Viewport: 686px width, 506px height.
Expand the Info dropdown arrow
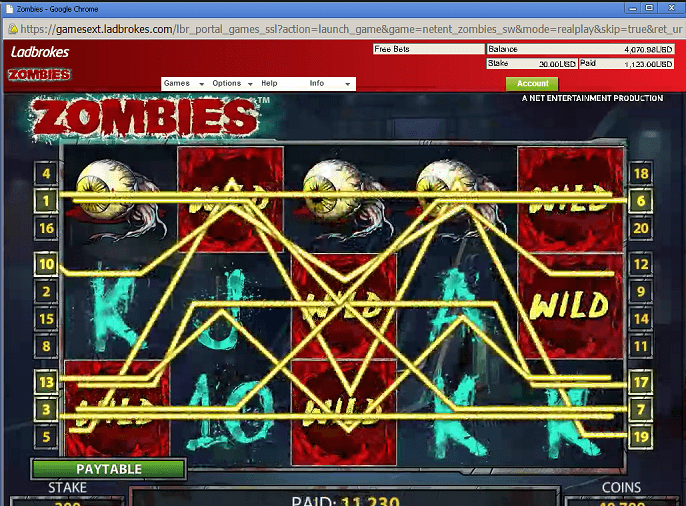[x=348, y=84]
